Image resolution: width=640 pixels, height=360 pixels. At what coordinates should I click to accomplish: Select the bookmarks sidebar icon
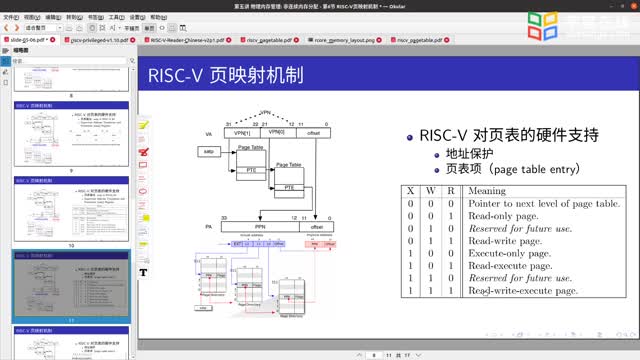[x=5, y=82]
